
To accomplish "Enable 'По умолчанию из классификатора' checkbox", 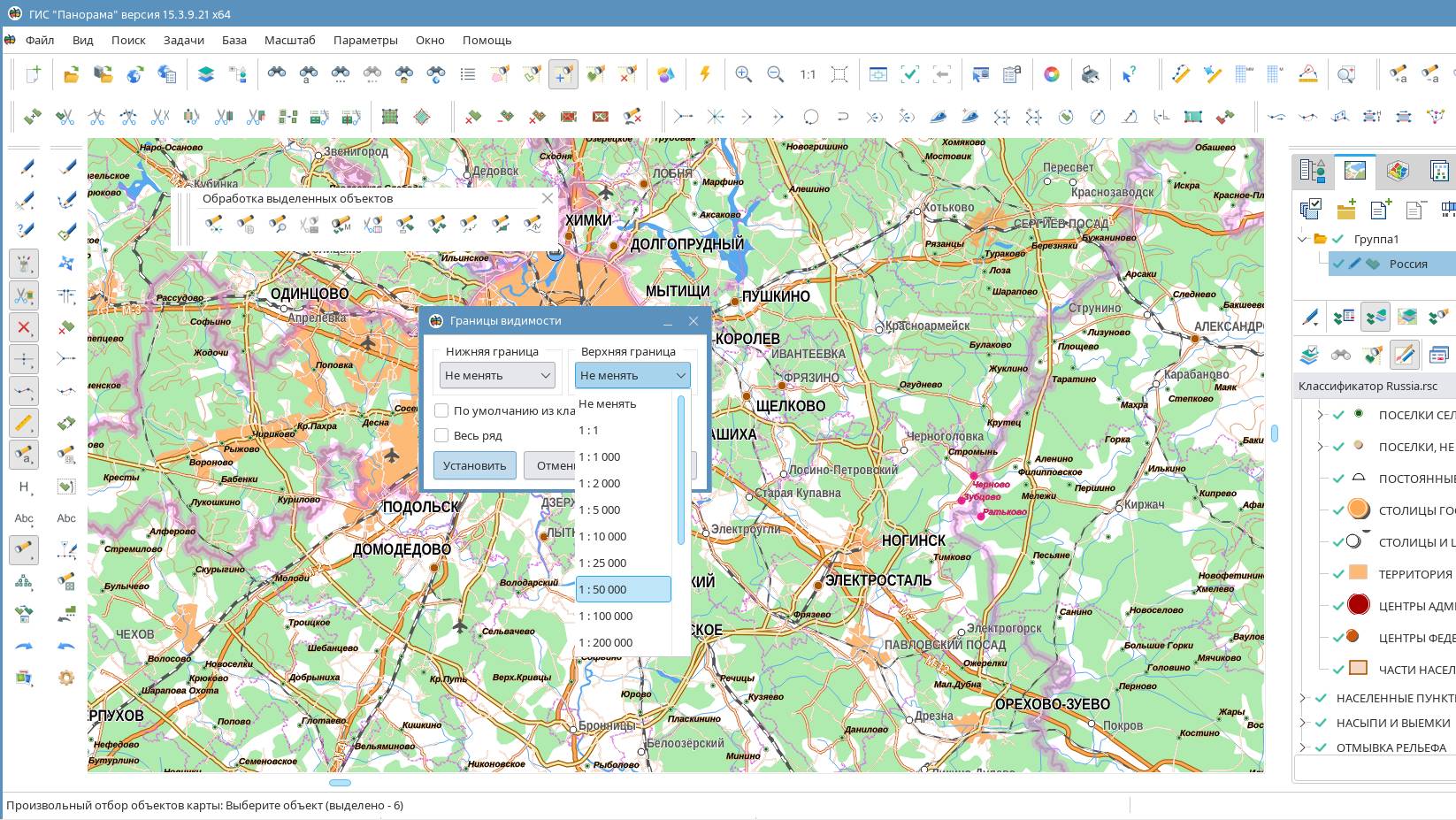I will 441,410.
